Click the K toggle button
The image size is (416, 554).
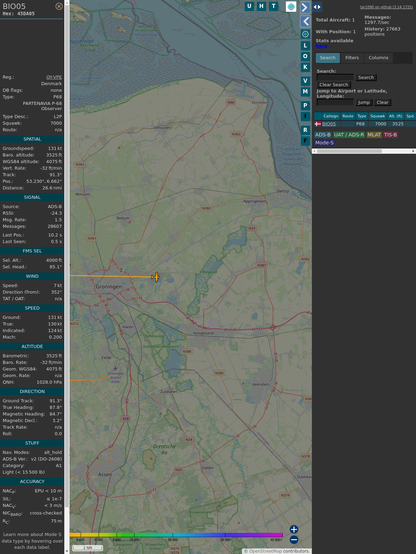pos(305,67)
